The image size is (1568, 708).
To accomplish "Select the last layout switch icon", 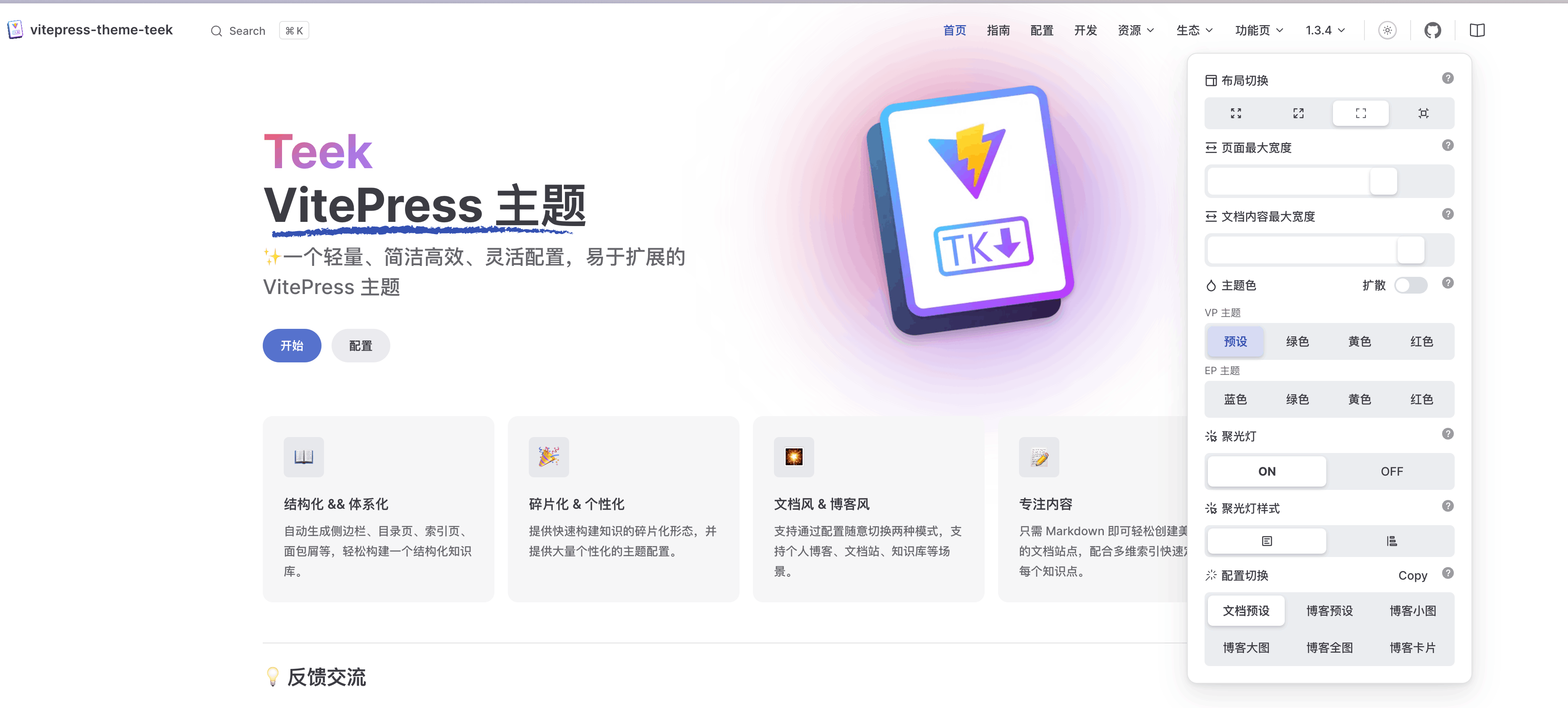I will pyautogui.click(x=1423, y=113).
